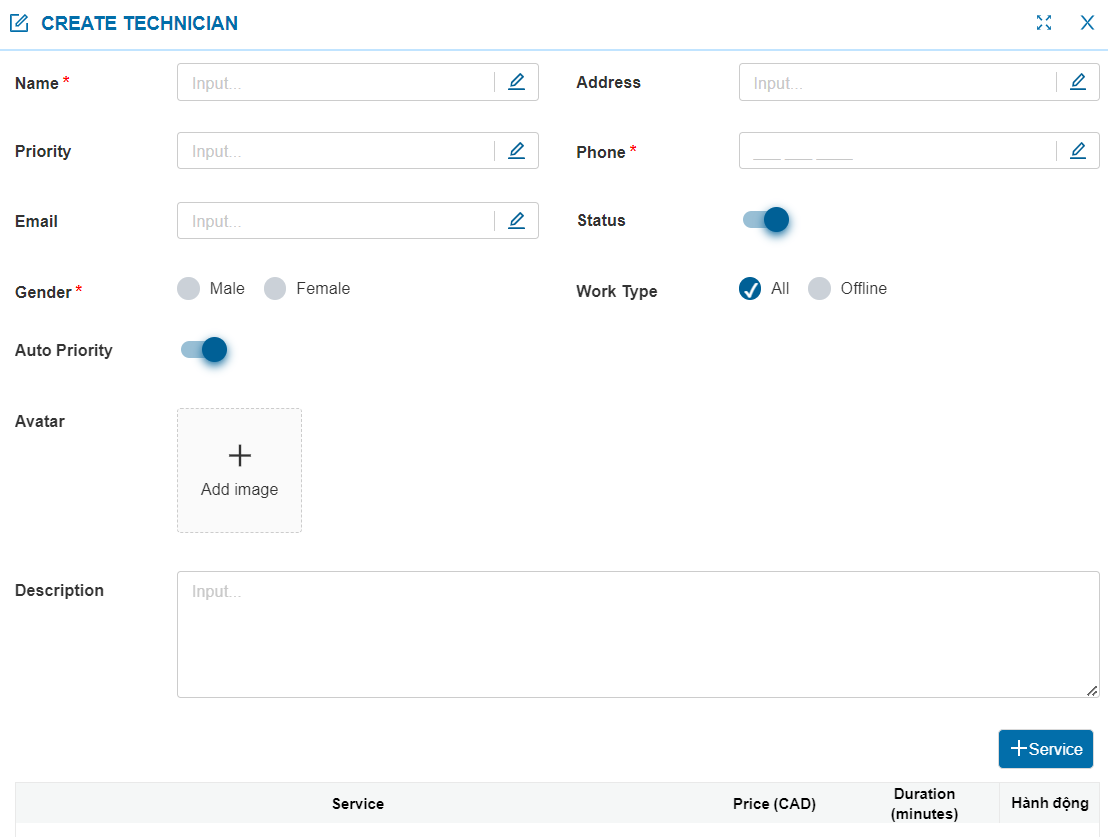Click the Gender field label
This screenshot has width=1108, height=837.
pos(43,292)
